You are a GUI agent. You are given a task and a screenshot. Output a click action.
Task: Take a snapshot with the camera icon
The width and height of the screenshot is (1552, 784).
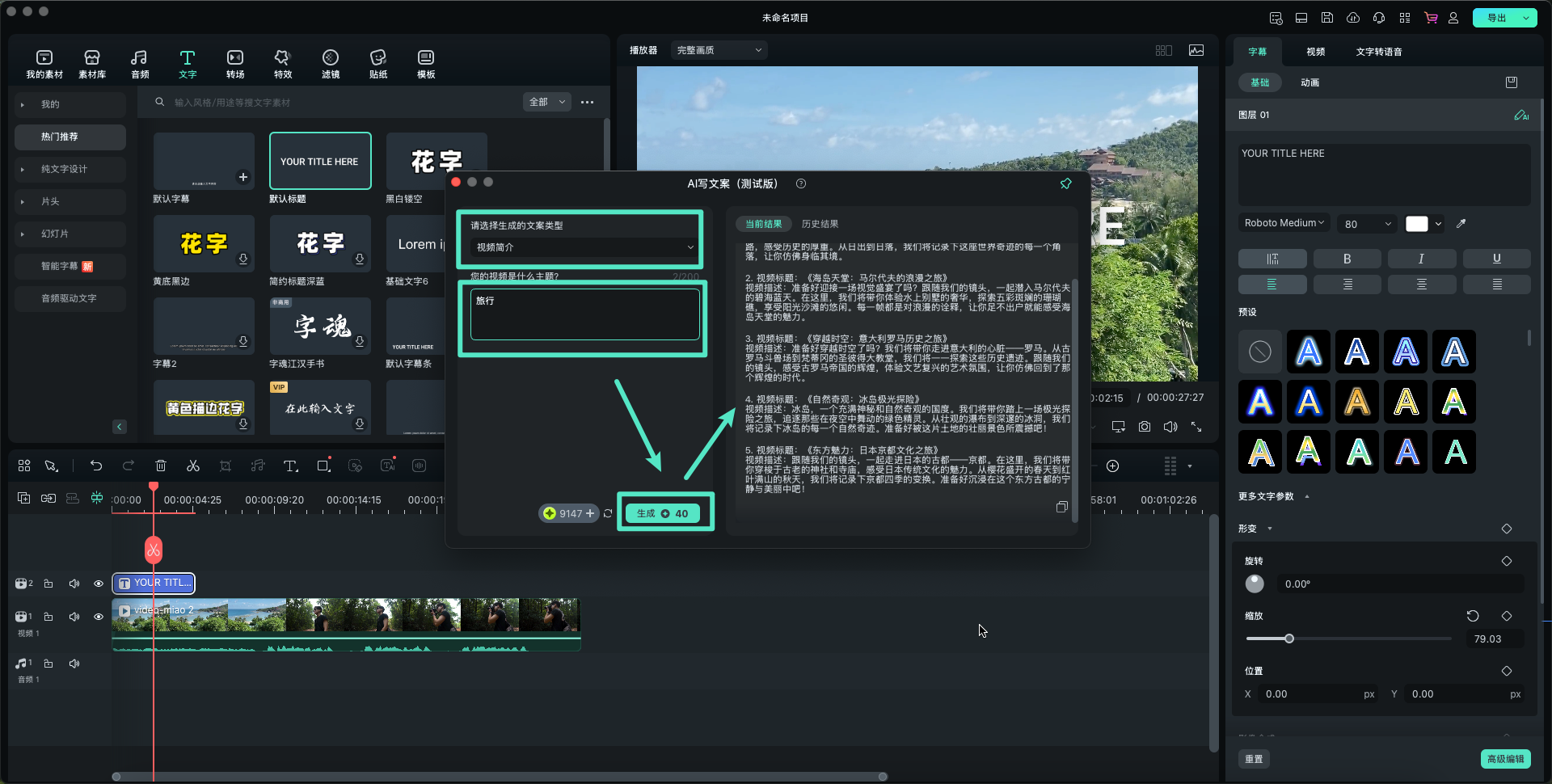coord(1145,427)
